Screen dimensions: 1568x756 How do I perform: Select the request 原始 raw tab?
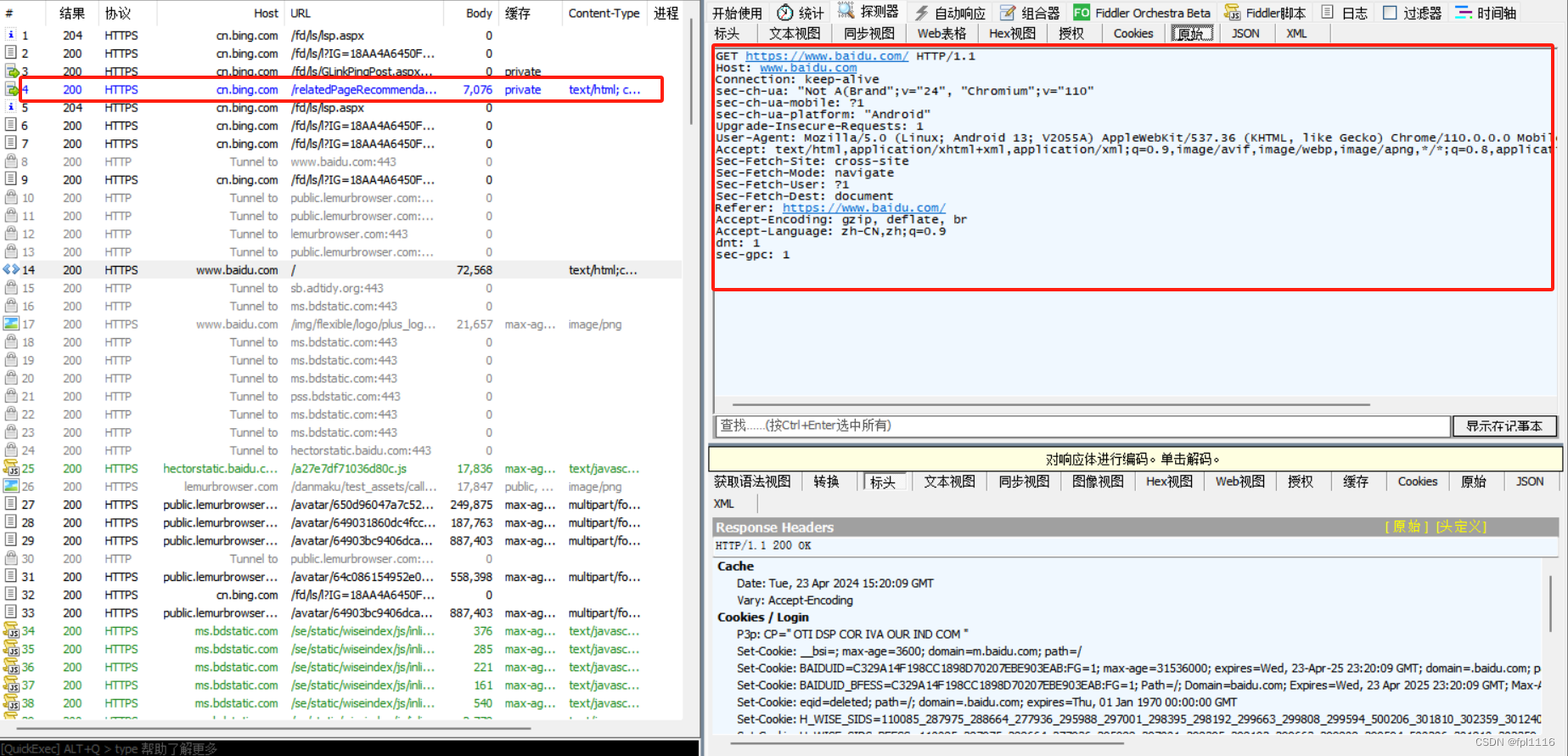(x=1192, y=33)
